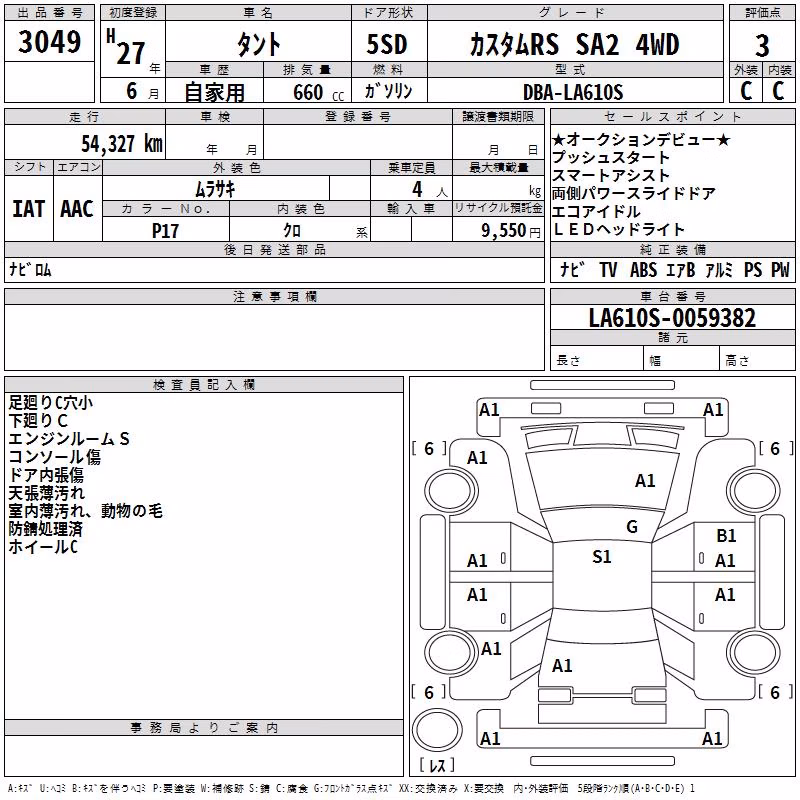Image resolution: width=800 pixels, height=800 pixels.
Task: Select the header "譲渡書類期限"
Action: pyautogui.click(x=498, y=117)
